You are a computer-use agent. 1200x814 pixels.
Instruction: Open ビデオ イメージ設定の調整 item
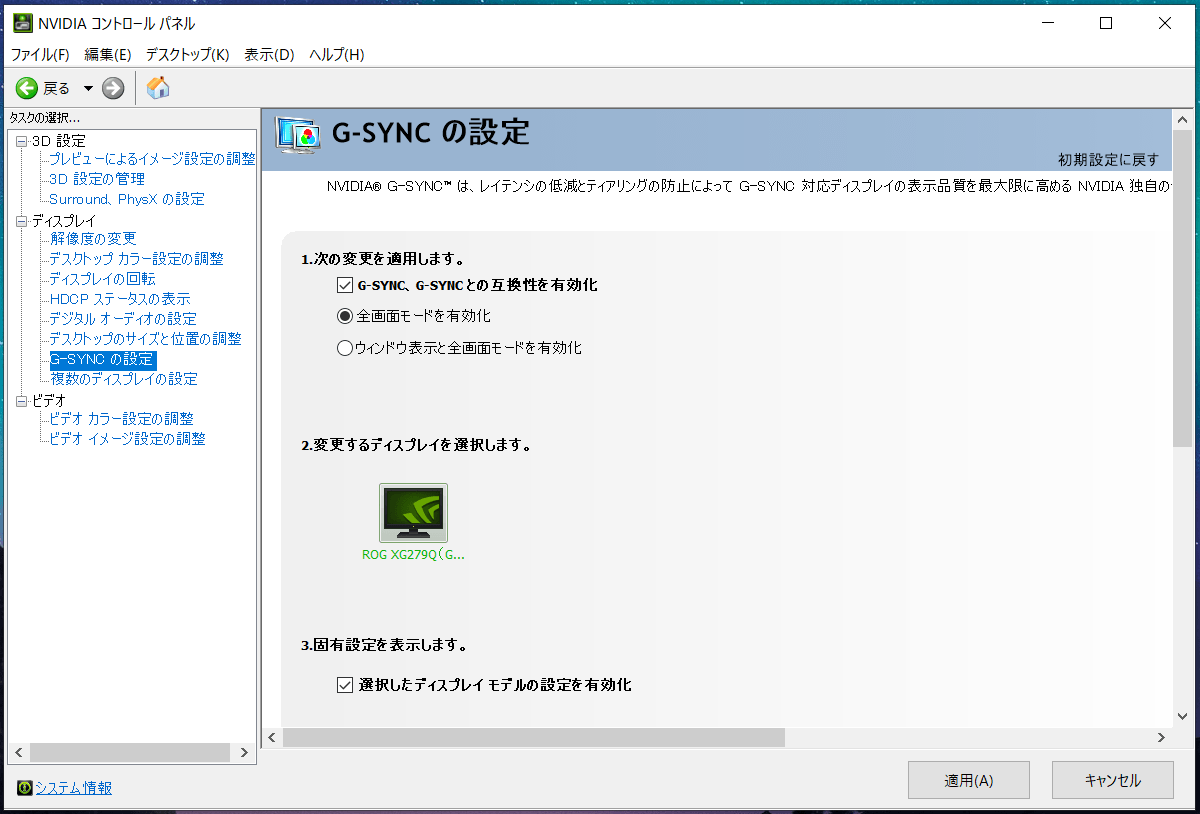click(x=127, y=439)
